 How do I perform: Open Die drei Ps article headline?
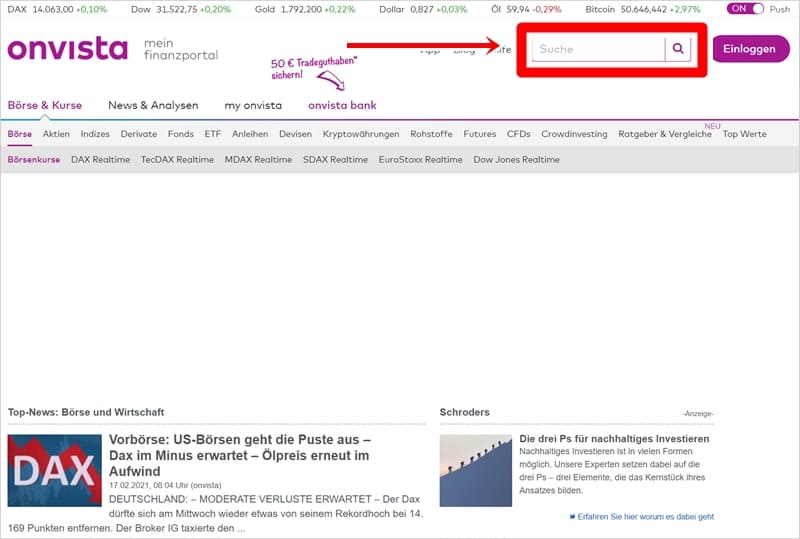[x=614, y=438]
